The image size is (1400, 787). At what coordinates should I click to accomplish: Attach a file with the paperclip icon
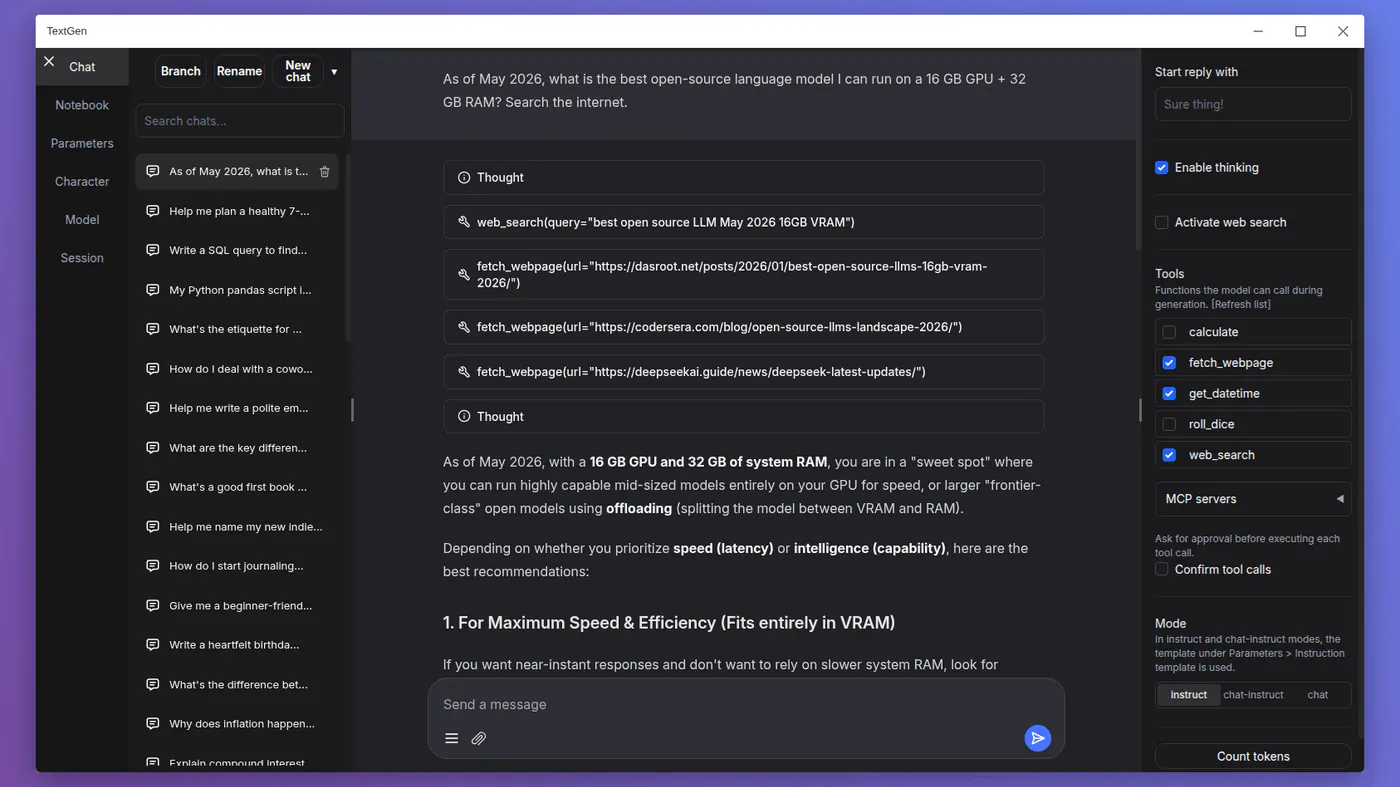pos(479,738)
